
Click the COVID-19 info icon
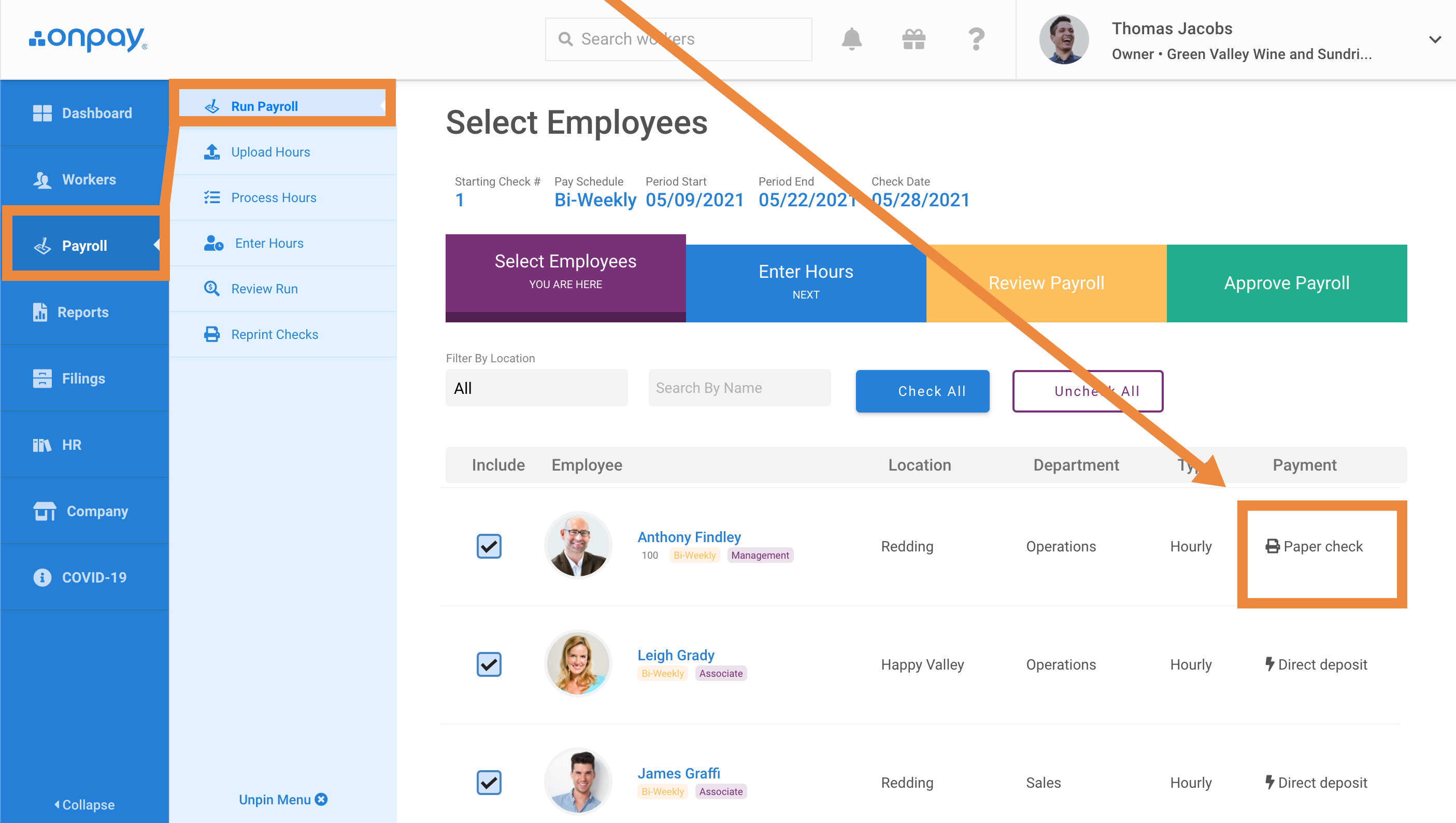[42, 577]
